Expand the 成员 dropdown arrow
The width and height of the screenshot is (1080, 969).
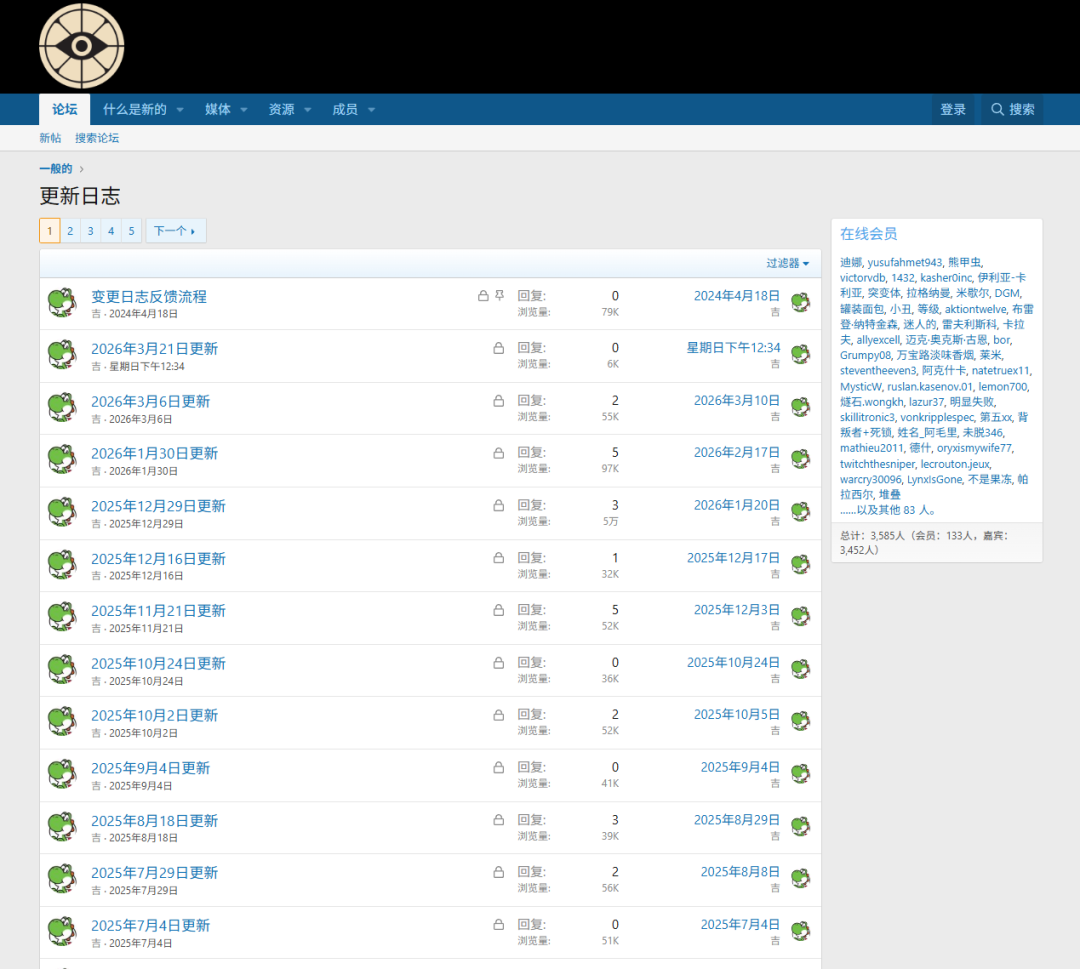click(x=371, y=110)
